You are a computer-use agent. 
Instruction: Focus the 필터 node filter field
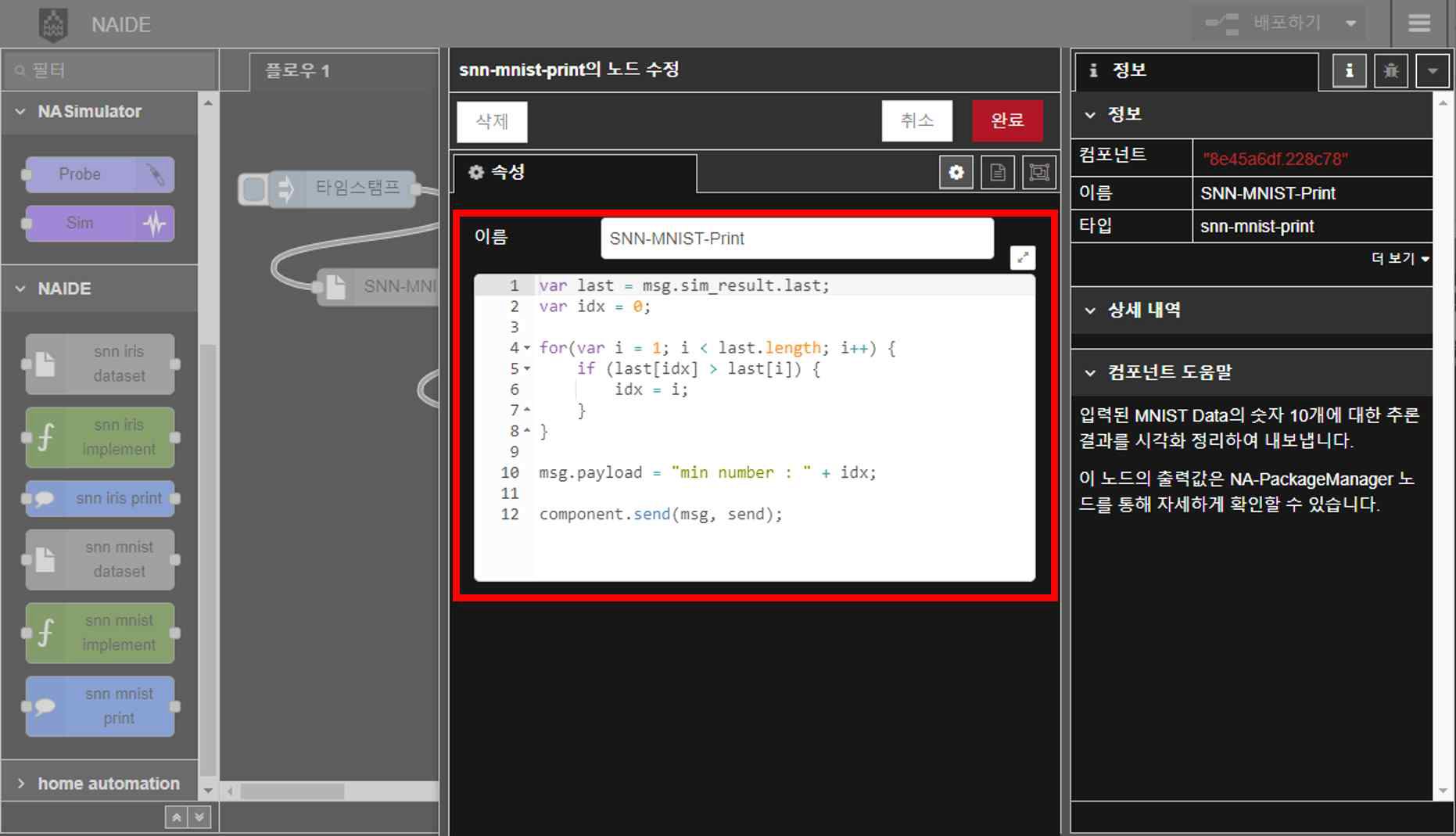(x=110, y=70)
